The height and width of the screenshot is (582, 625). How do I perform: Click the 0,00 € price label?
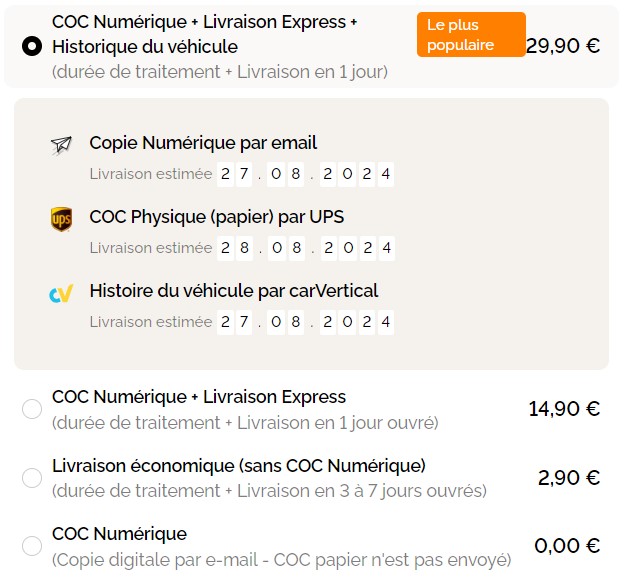[568, 546]
